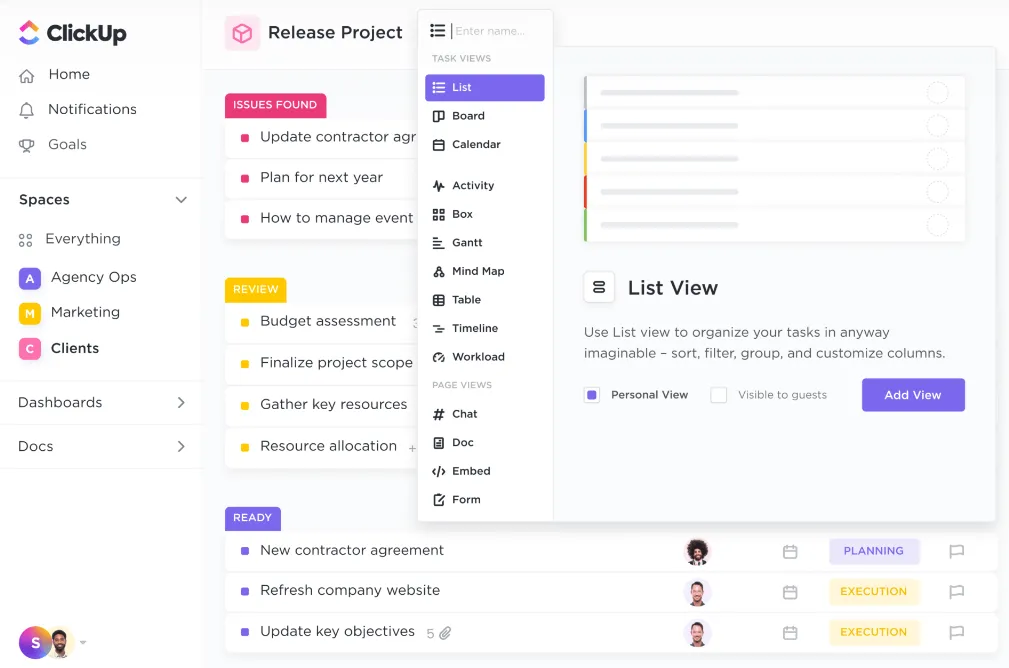Click the red status square on Update contractor
Image resolution: width=1009 pixels, height=668 pixels.
click(245, 138)
